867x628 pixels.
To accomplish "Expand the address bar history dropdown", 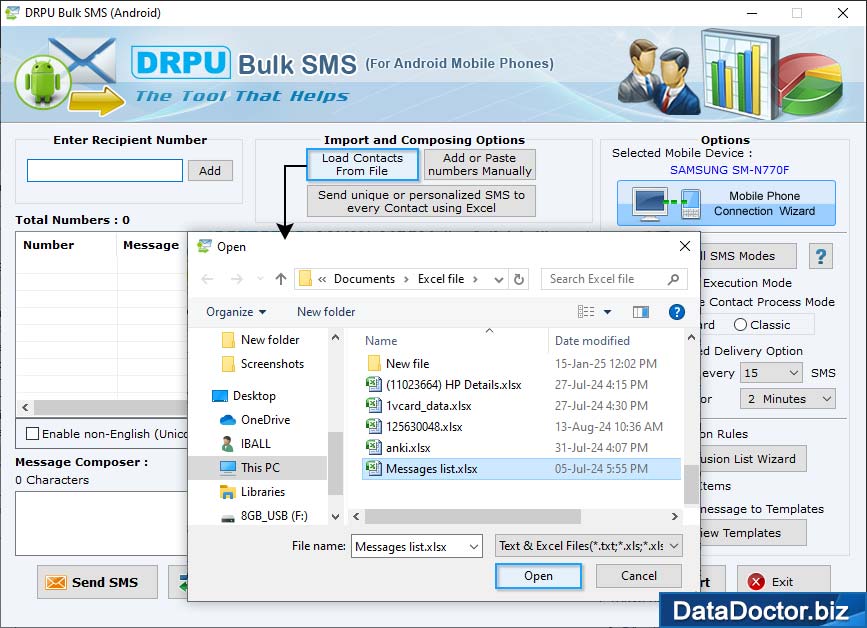I will [498, 280].
